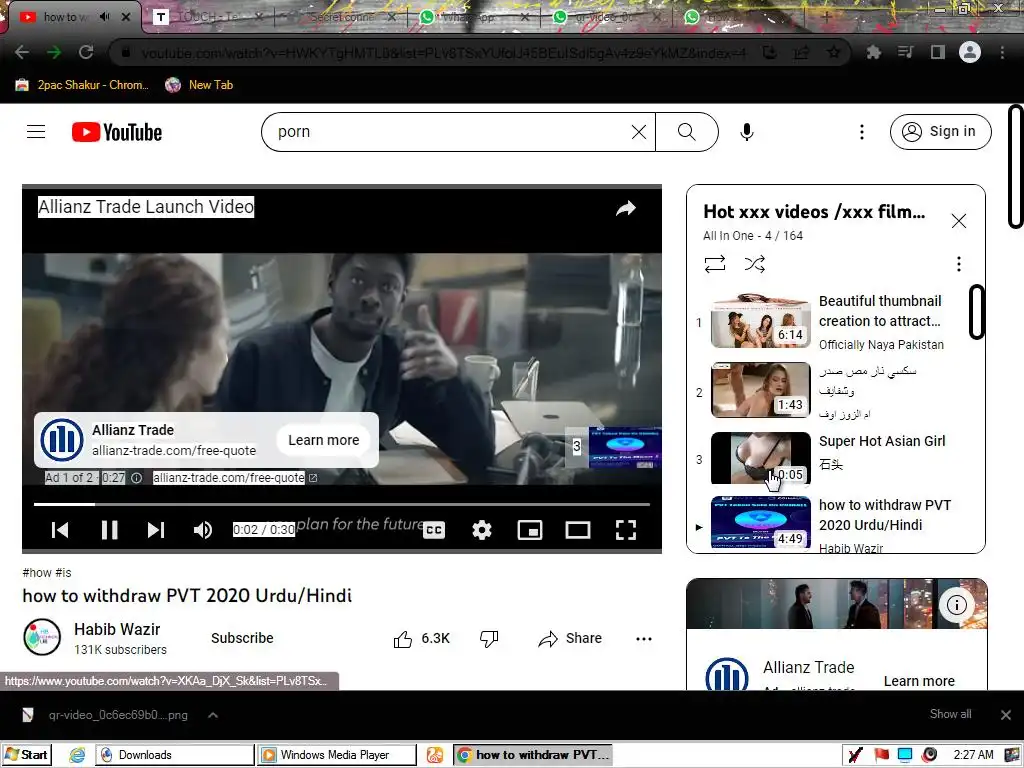
Task: Open a new browser tab with plus
Action: coord(827,17)
